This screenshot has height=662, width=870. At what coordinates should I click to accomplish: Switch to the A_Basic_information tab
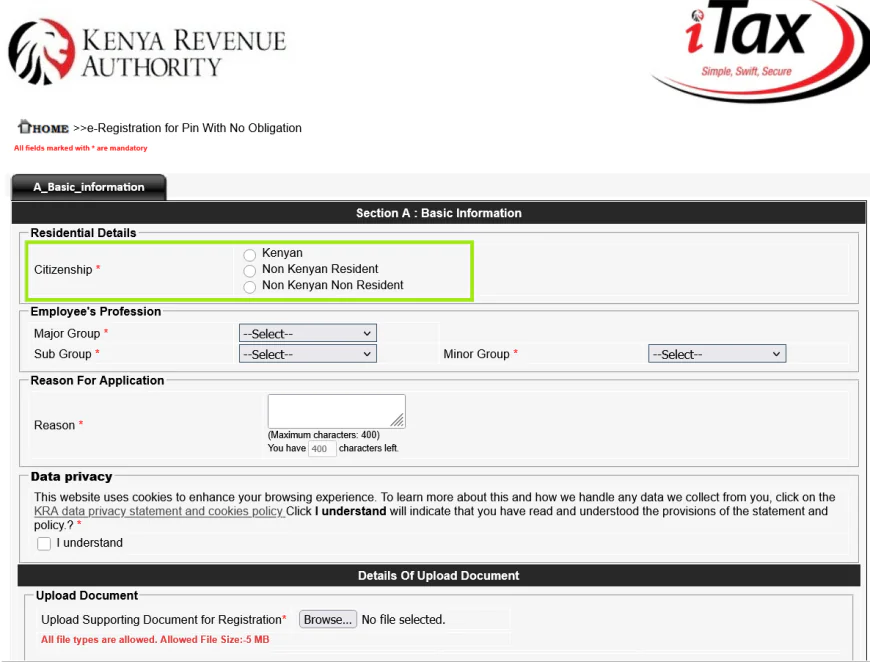(88, 187)
